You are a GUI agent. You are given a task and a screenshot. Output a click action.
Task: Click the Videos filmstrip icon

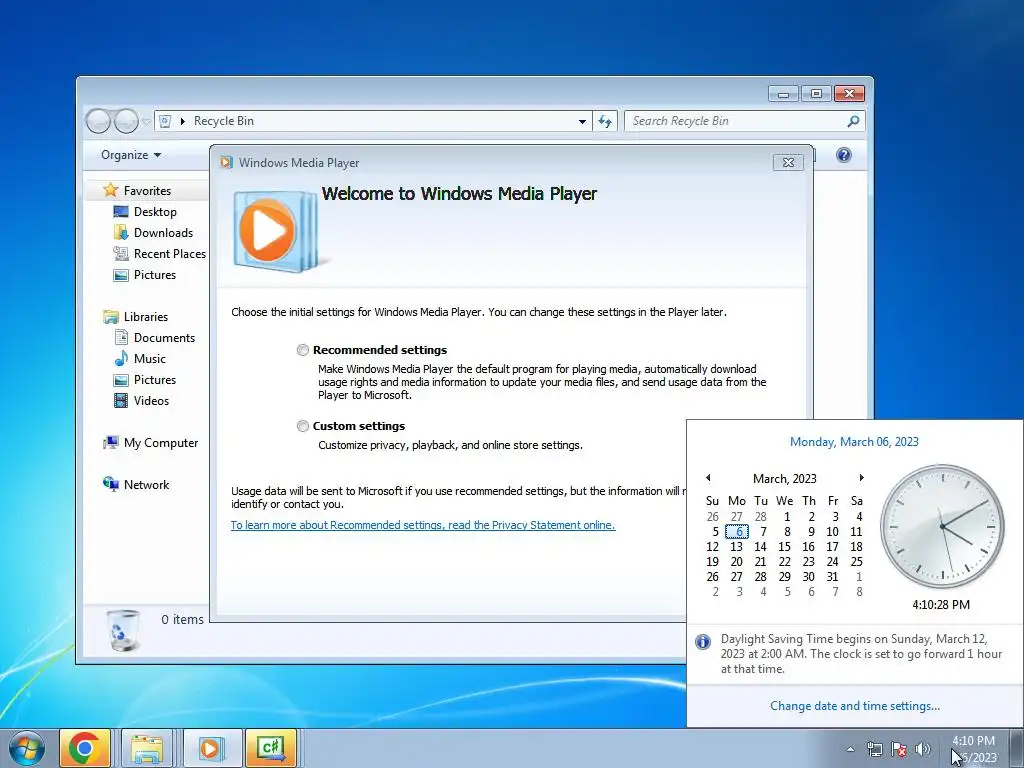pyautogui.click(x=121, y=400)
